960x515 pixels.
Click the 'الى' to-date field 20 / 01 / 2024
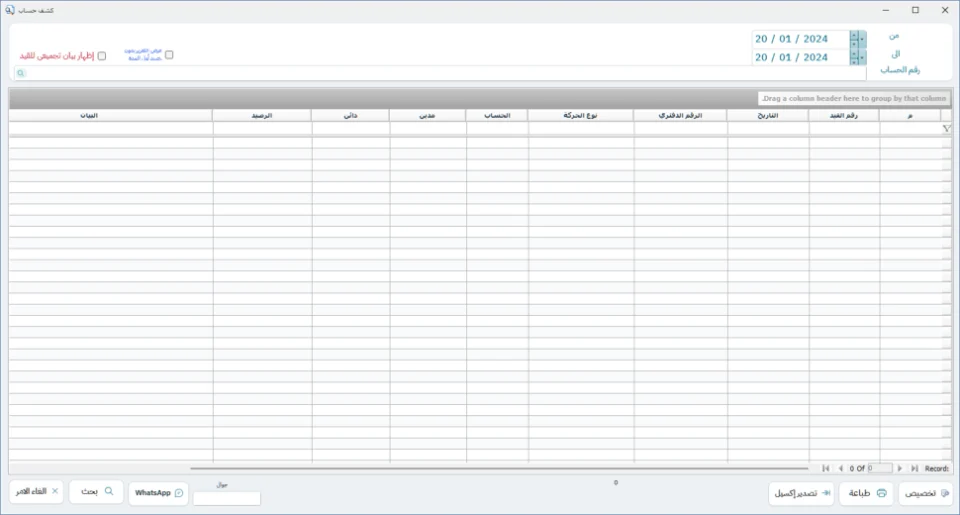tap(801, 58)
